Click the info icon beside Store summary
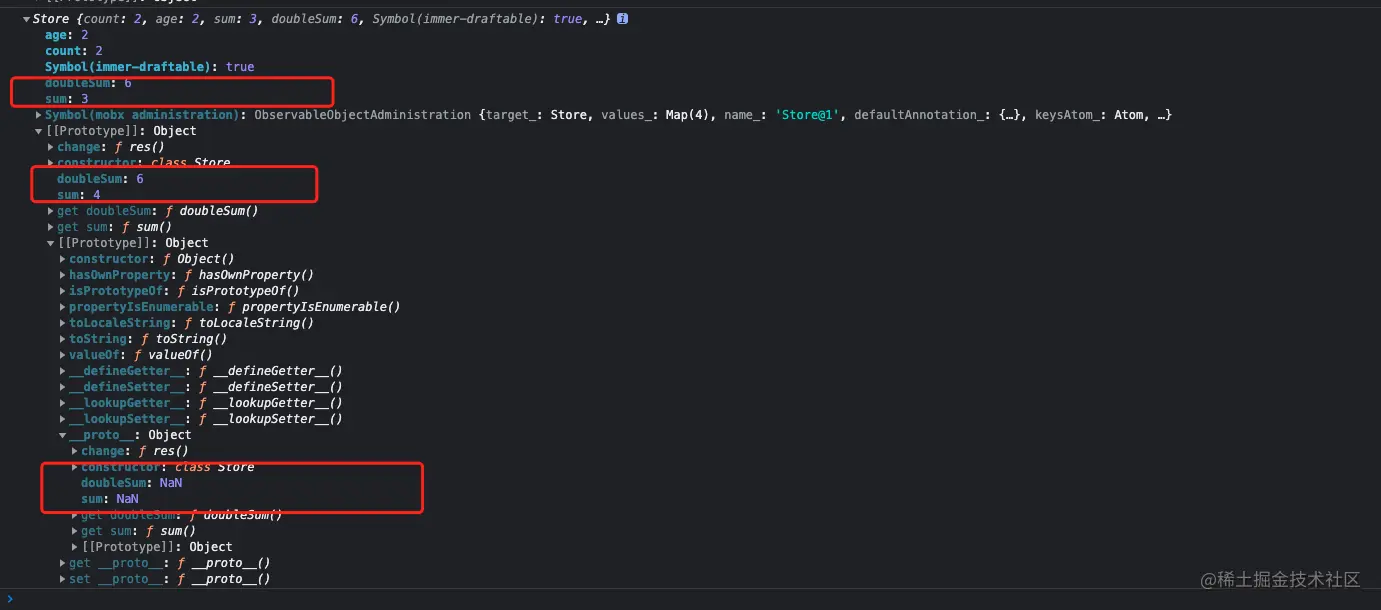This screenshot has width=1381, height=610. (623, 19)
